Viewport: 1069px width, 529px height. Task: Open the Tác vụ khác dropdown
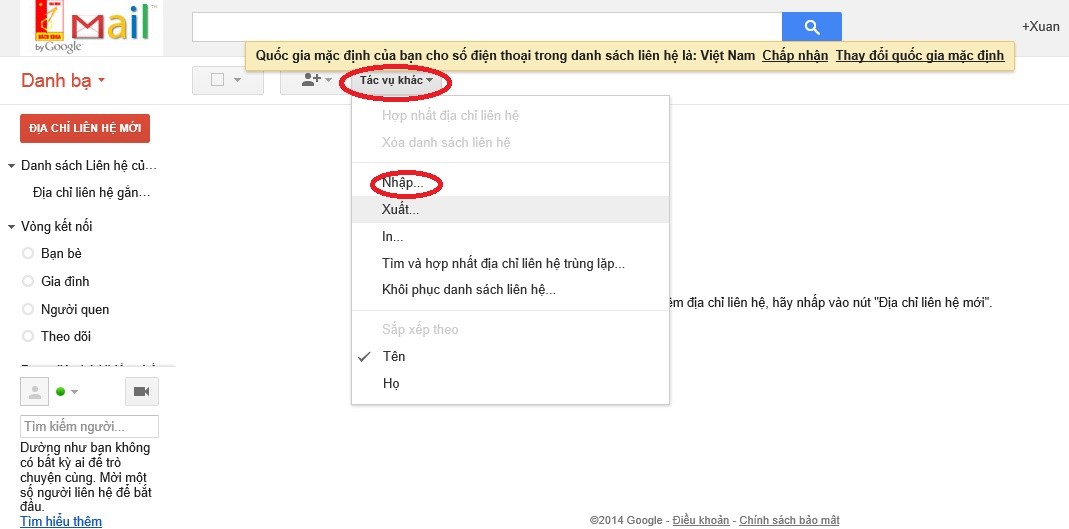[x=396, y=80]
